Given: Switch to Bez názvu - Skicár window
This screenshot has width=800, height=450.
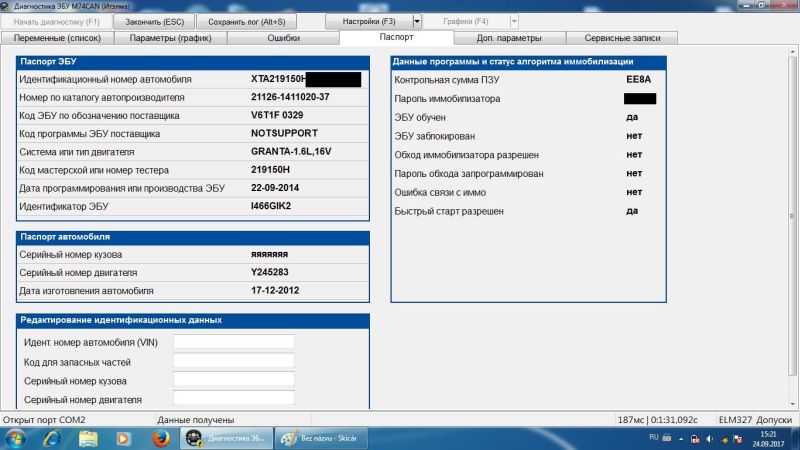Looking at the screenshot, I should click(x=322, y=438).
